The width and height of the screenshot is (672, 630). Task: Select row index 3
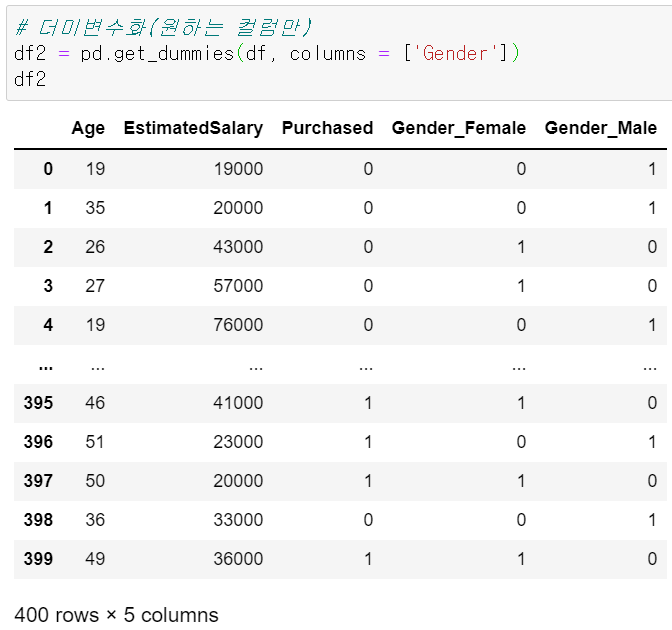coord(48,286)
